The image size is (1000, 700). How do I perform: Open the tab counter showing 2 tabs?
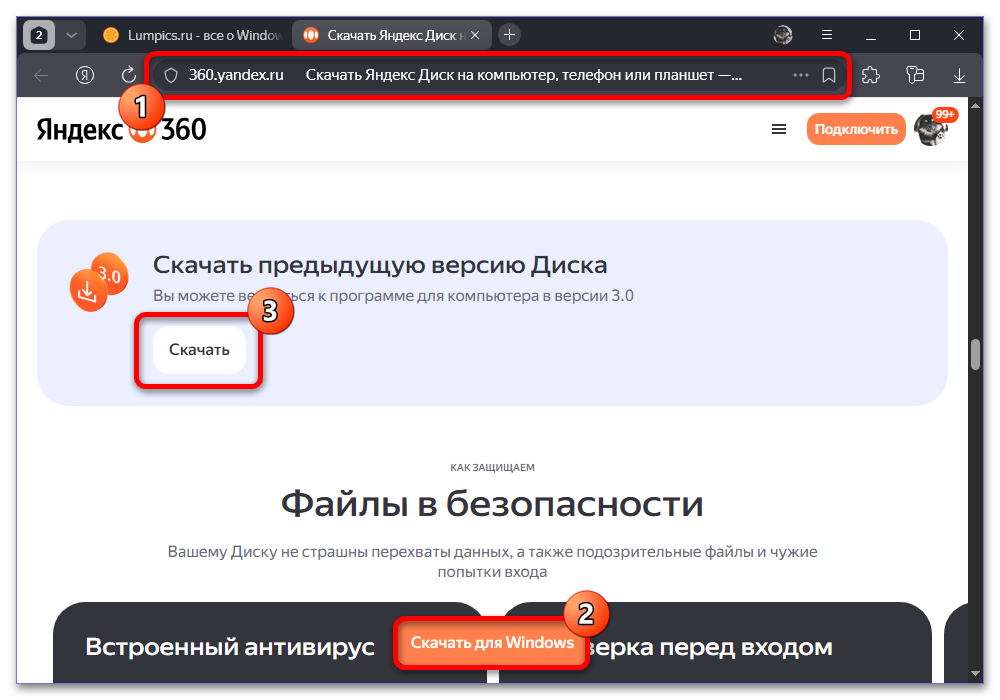[x=39, y=35]
